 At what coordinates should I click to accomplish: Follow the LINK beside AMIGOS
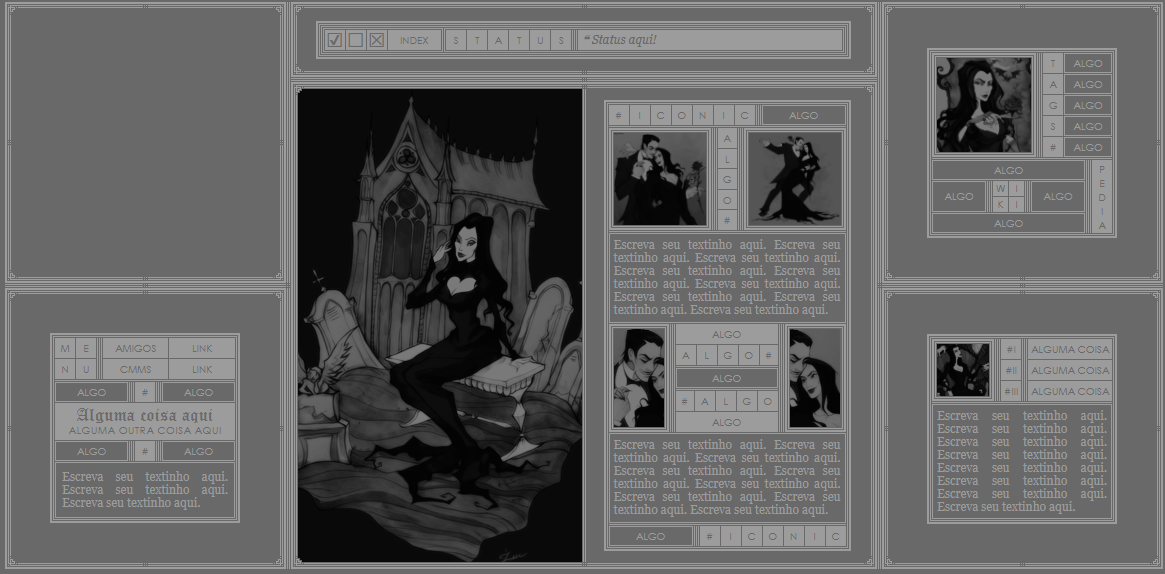[x=202, y=348]
